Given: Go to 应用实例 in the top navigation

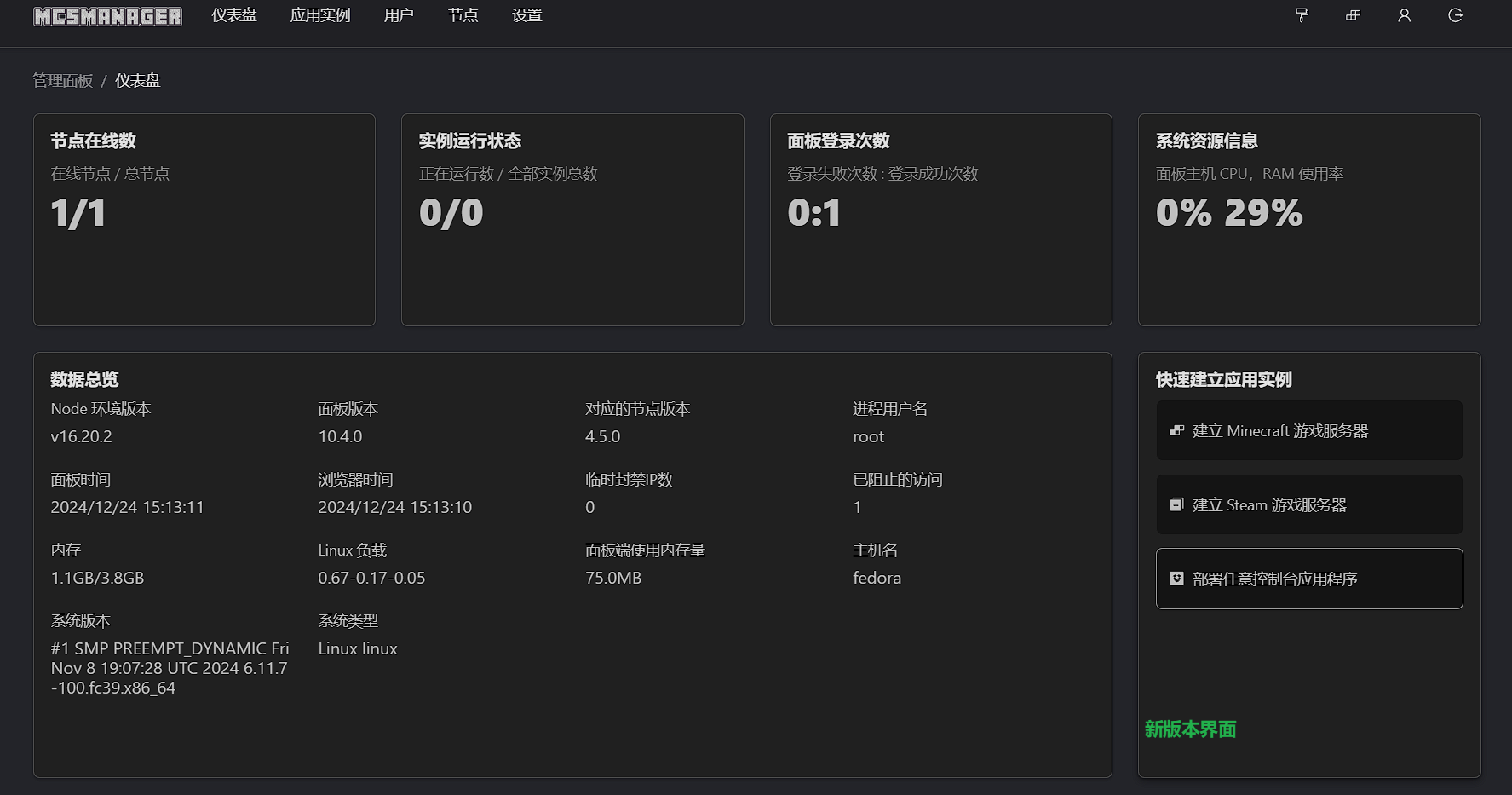Looking at the screenshot, I should (320, 15).
